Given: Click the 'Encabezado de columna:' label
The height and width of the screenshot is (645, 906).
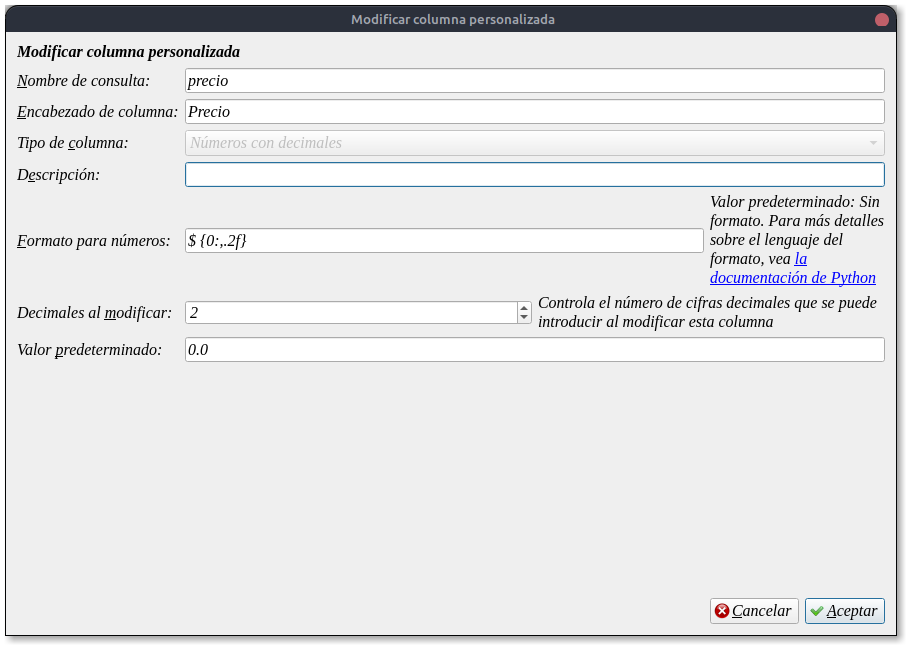Looking at the screenshot, I should (x=98, y=112).
